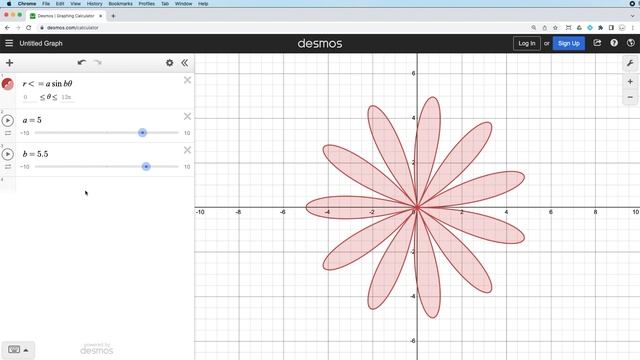Open the Chrome menu in menu bar

27,4
